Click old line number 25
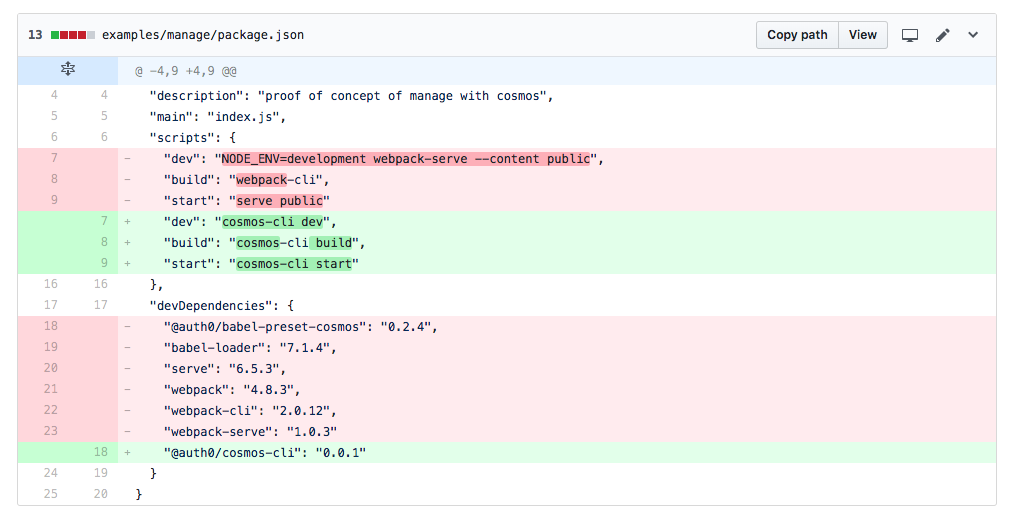This screenshot has height=518, width=1014. (50, 493)
